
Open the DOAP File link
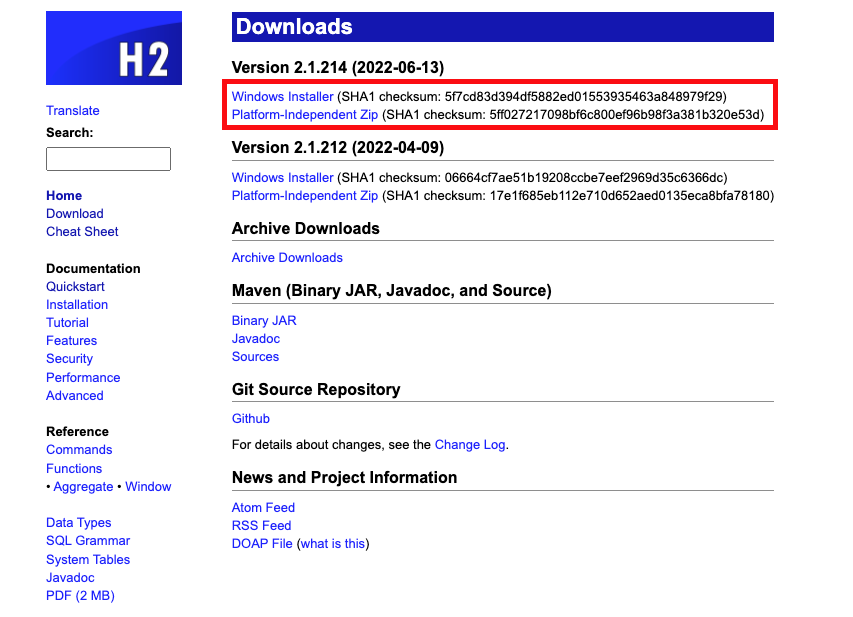[x=262, y=543]
